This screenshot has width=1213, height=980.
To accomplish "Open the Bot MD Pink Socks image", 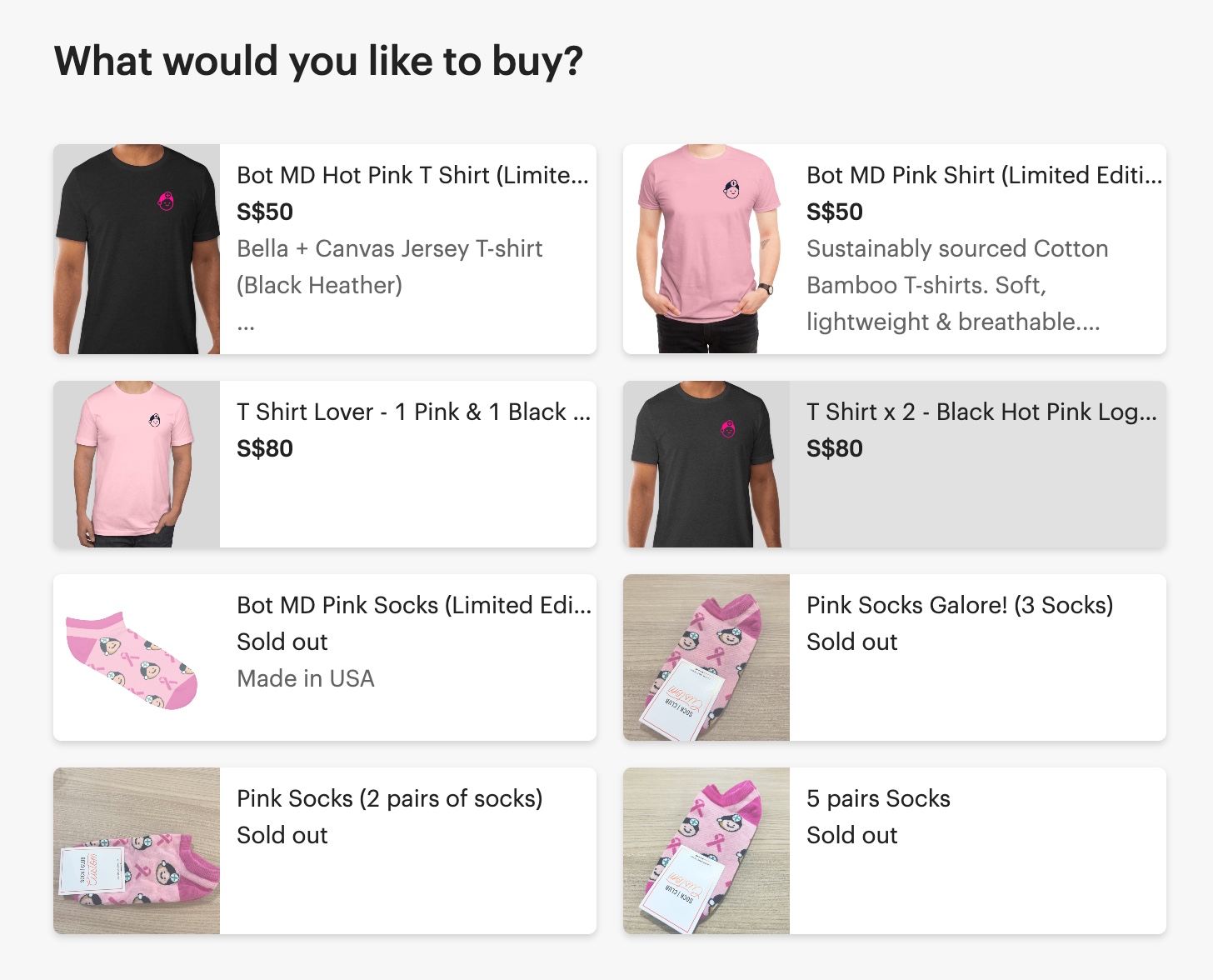I will pos(137,657).
